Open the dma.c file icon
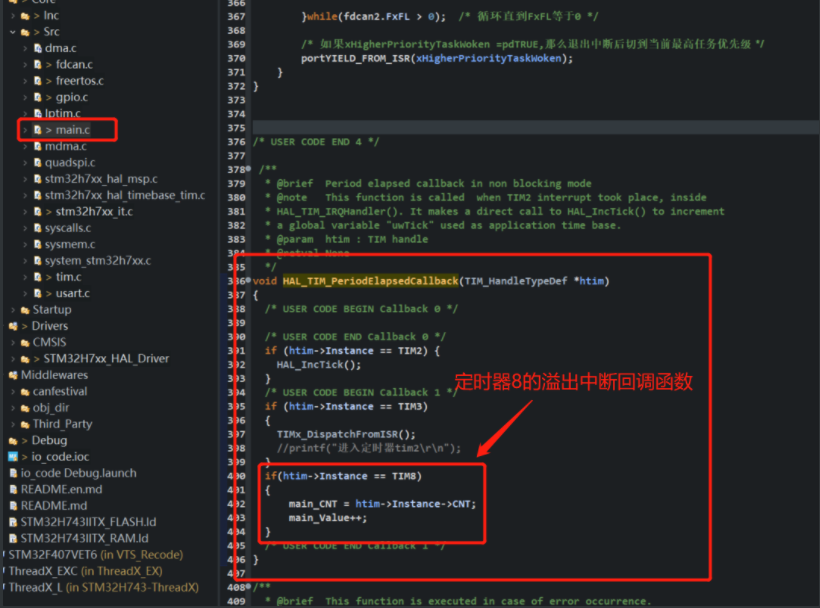The width and height of the screenshot is (820, 608). pyautogui.click(x=38, y=48)
